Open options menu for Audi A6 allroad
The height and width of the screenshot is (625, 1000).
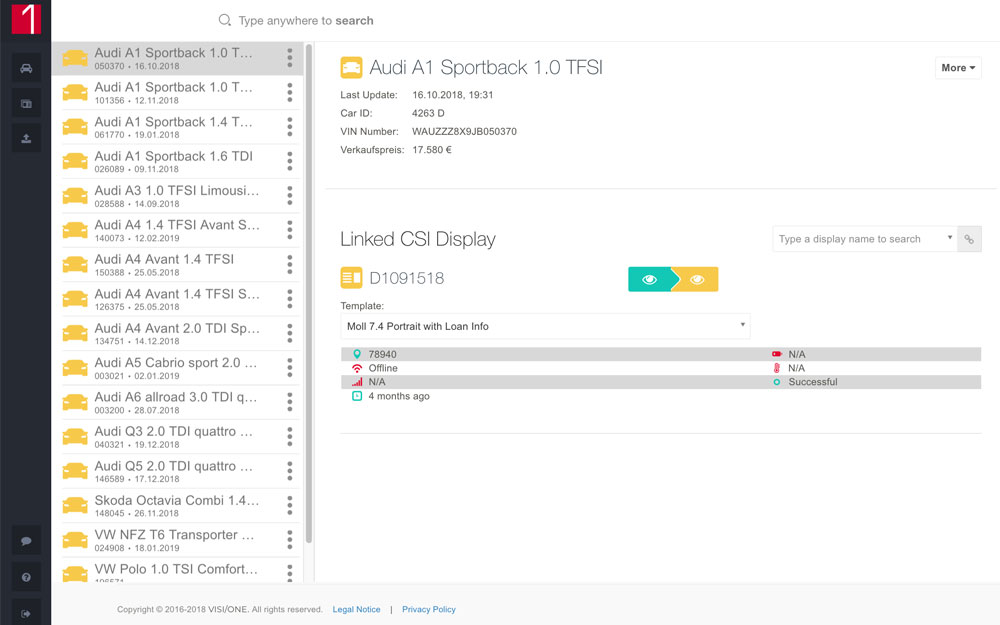(x=290, y=402)
